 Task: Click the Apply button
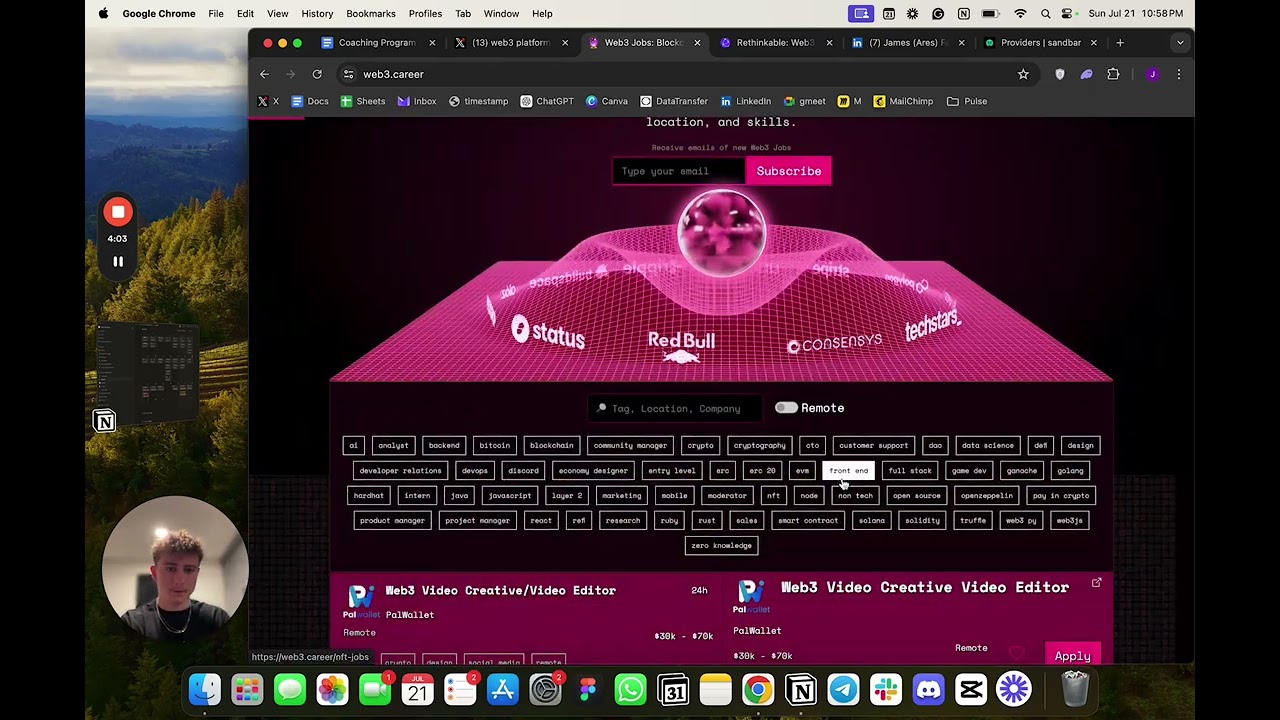point(1072,656)
